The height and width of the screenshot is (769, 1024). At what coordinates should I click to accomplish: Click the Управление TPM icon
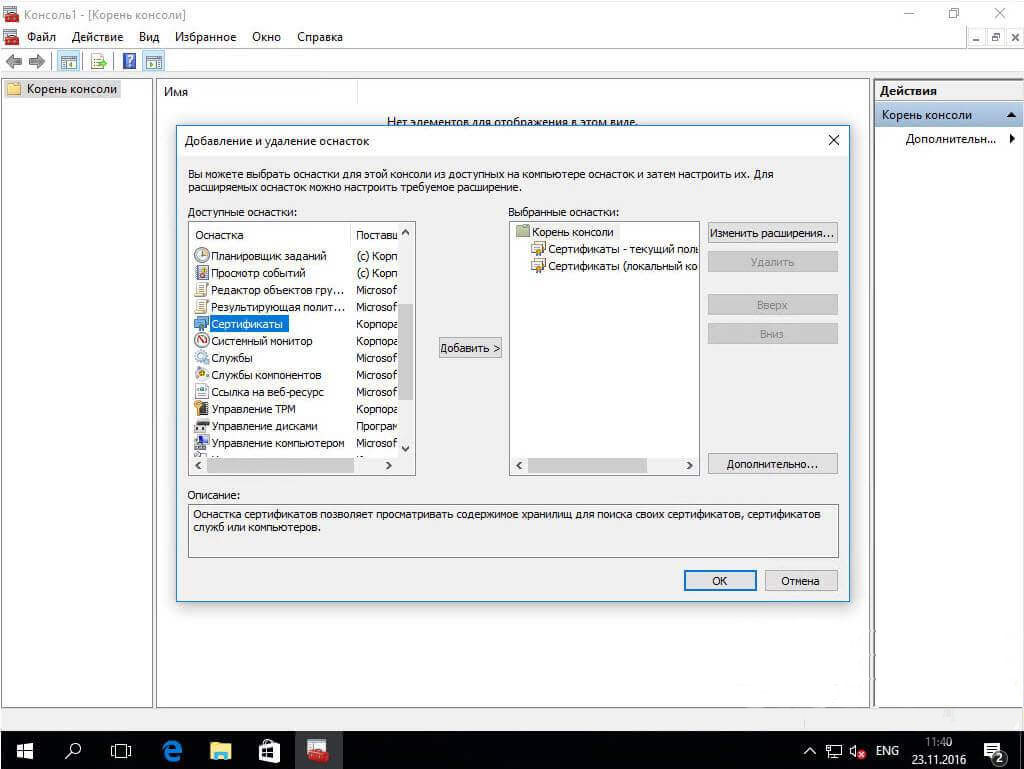(202, 408)
